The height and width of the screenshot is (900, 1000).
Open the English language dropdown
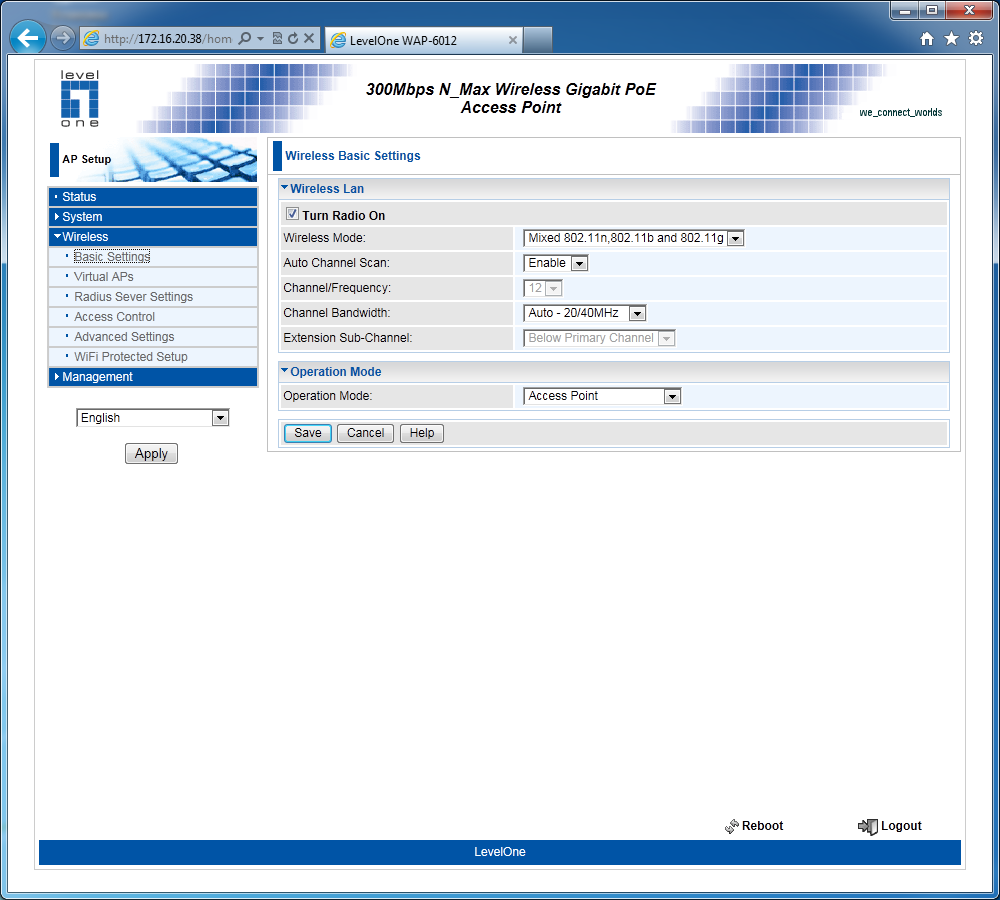click(x=152, y=418)
